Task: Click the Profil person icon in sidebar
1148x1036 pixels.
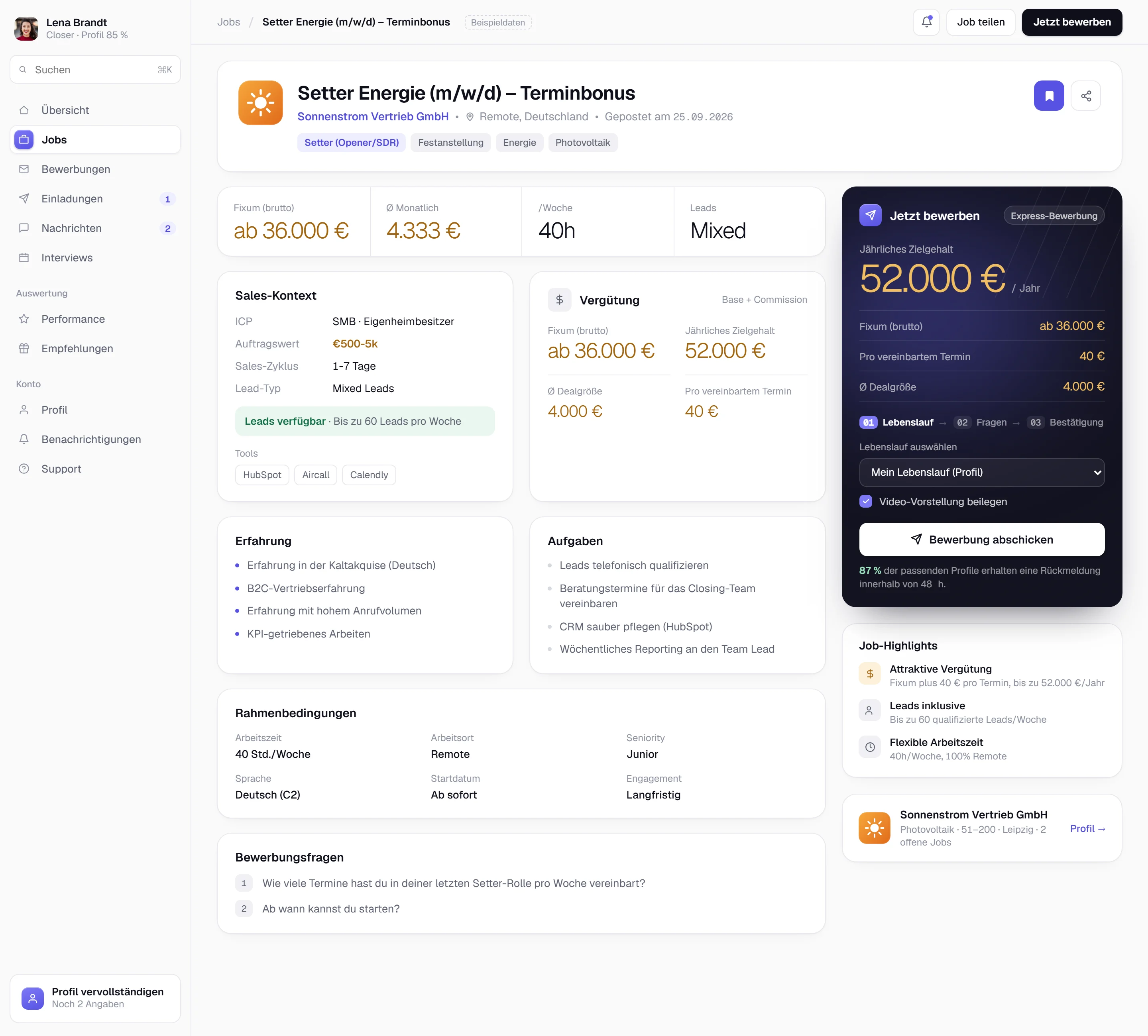Action: pos(24,410)
